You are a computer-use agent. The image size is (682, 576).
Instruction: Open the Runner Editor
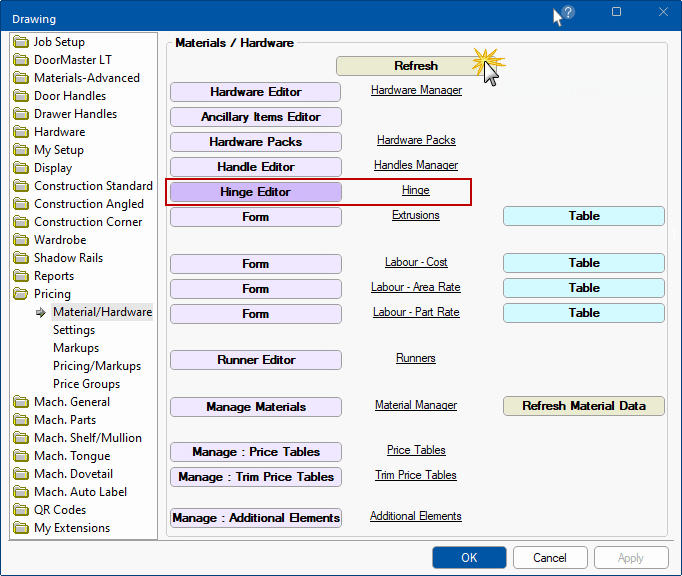click(x=256, y=360)
